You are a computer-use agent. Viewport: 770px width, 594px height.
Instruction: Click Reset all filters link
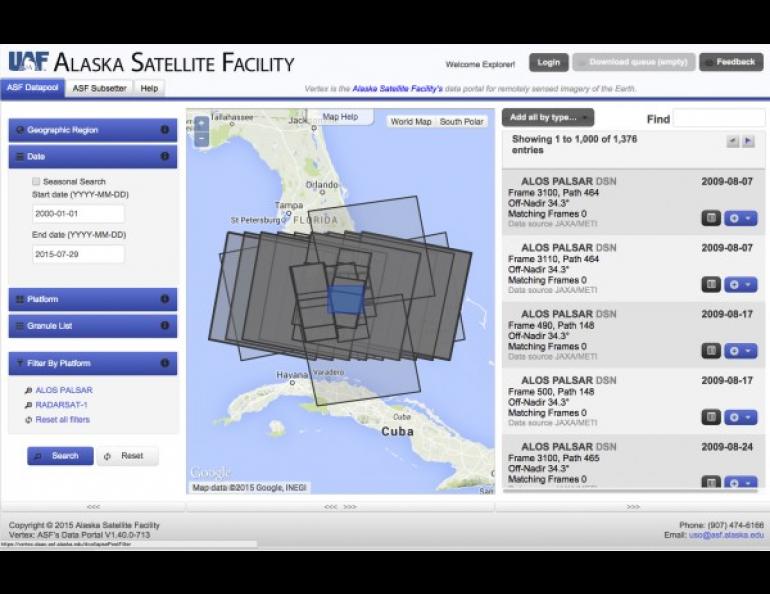point(62,420)
